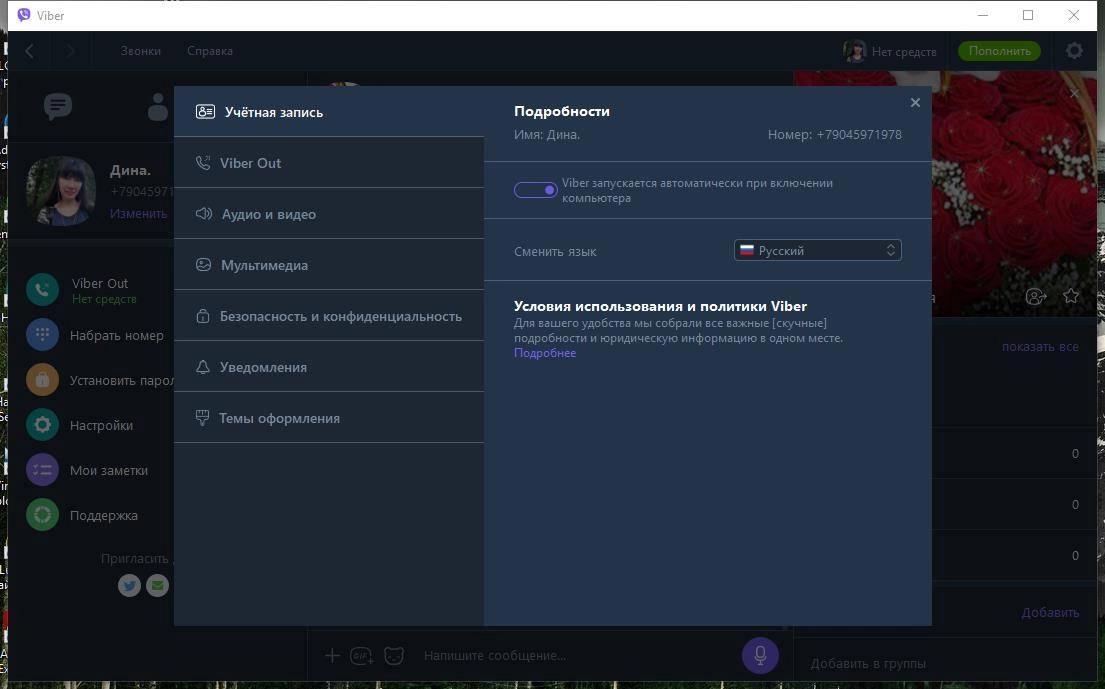Go forward with the right arrow
Image resolution: width=1105 pixels, height=689 pixels.
click(70, 51)
